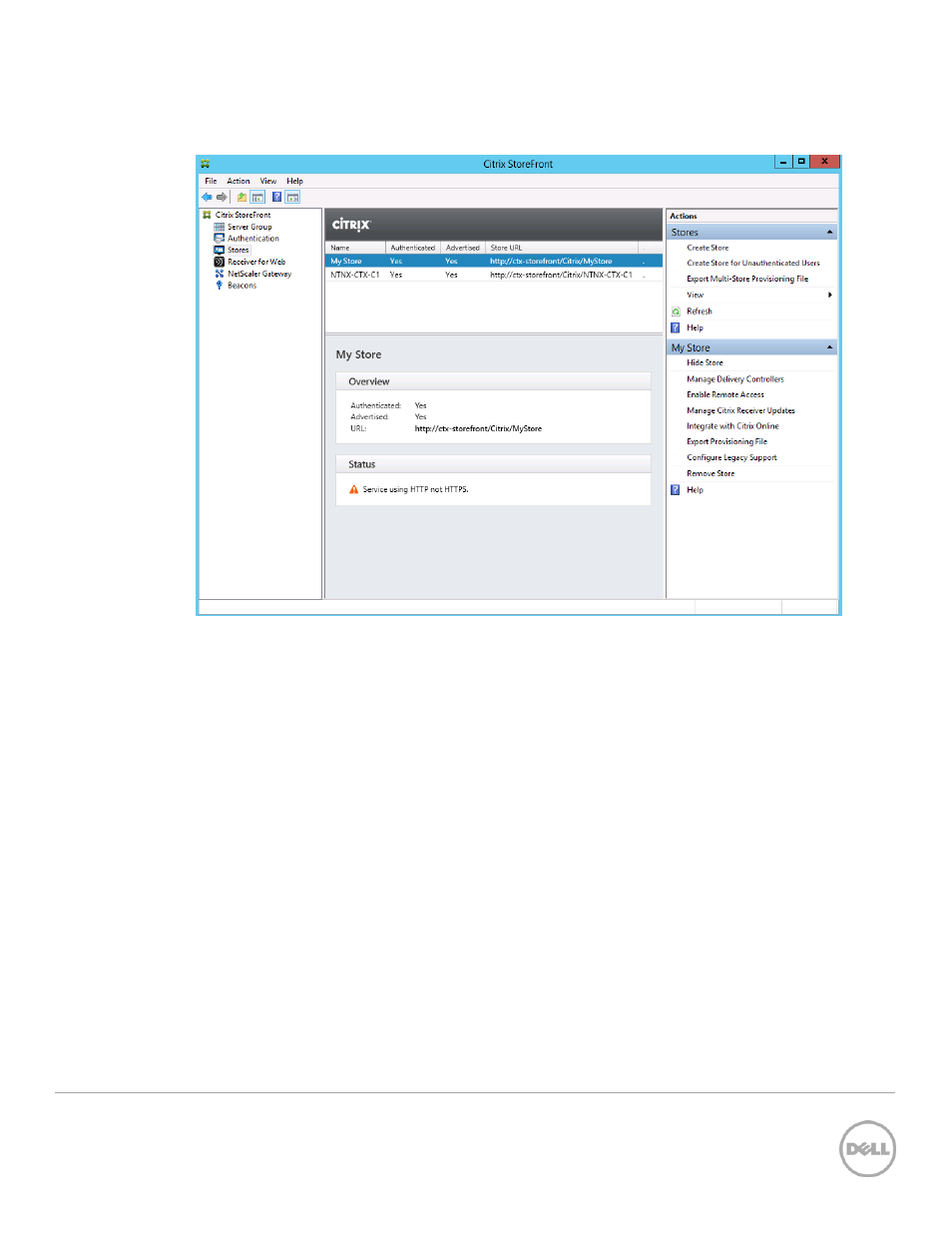Click the Store URL column header

point(562,248)
